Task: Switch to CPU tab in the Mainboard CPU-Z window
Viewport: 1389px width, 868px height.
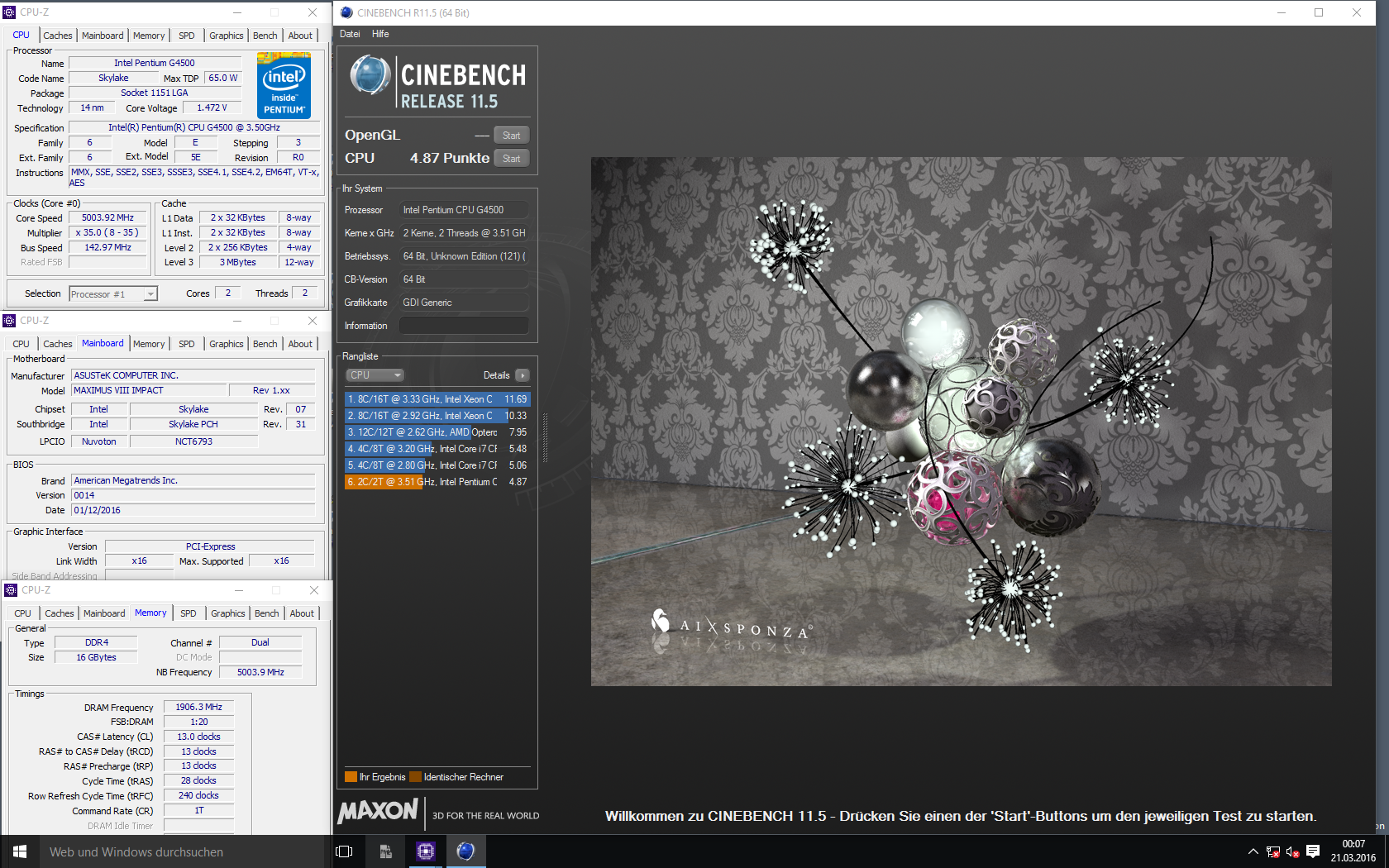Action: click(x=21, y=344)
